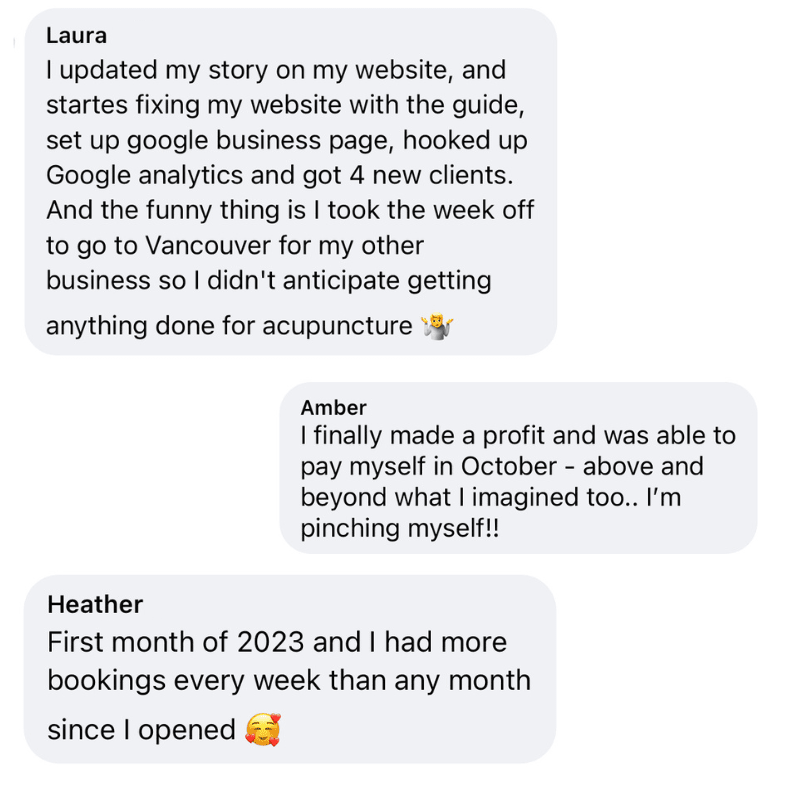The image size is (800, 800).
Task: Select the name Laura
Action: [77, 36]
